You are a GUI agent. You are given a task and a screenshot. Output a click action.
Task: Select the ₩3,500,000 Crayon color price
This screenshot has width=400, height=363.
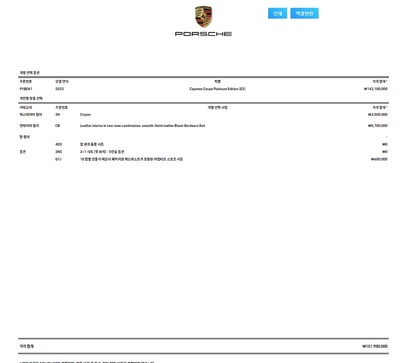[378, 115]
